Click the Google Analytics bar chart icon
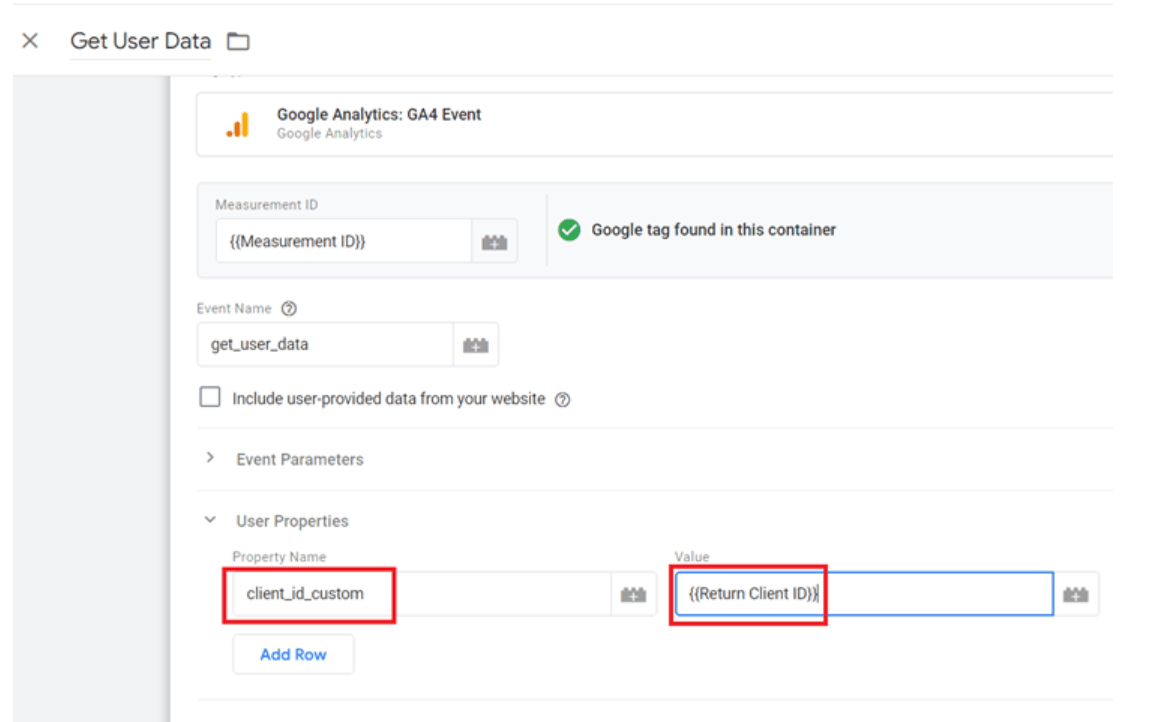Viewport: 1166px width, 722px height. click(238, 124)
